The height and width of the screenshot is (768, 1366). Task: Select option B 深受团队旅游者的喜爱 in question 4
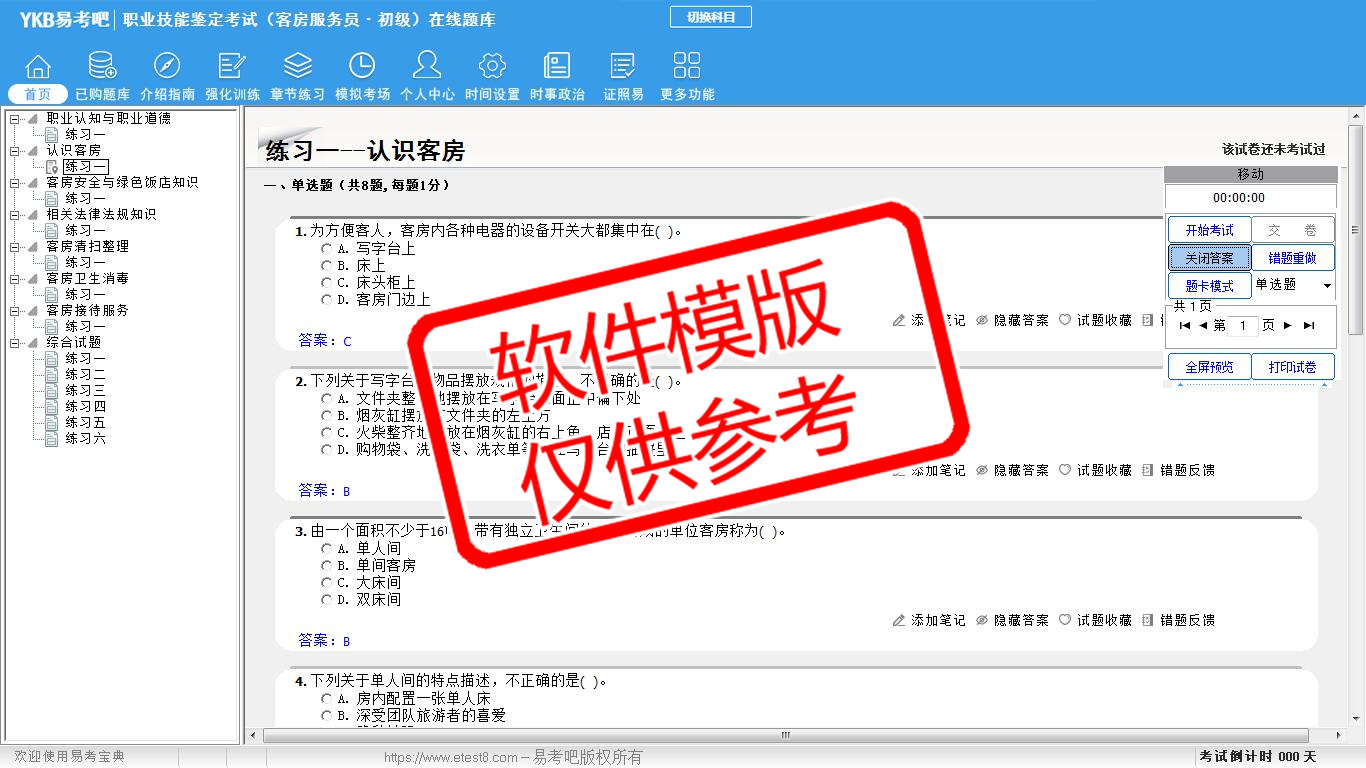click(327, 716)
